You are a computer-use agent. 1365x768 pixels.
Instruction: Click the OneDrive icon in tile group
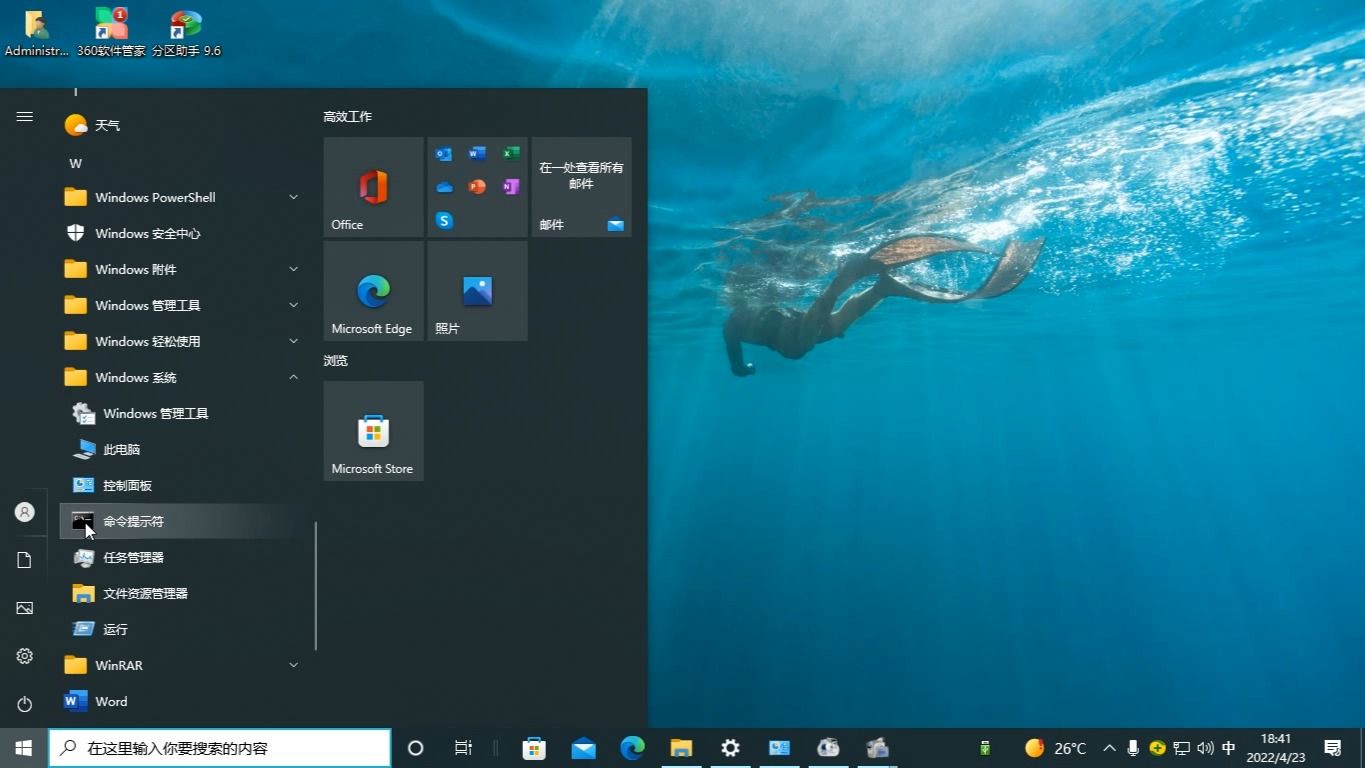pyautogui.click(x=444, y=187)
